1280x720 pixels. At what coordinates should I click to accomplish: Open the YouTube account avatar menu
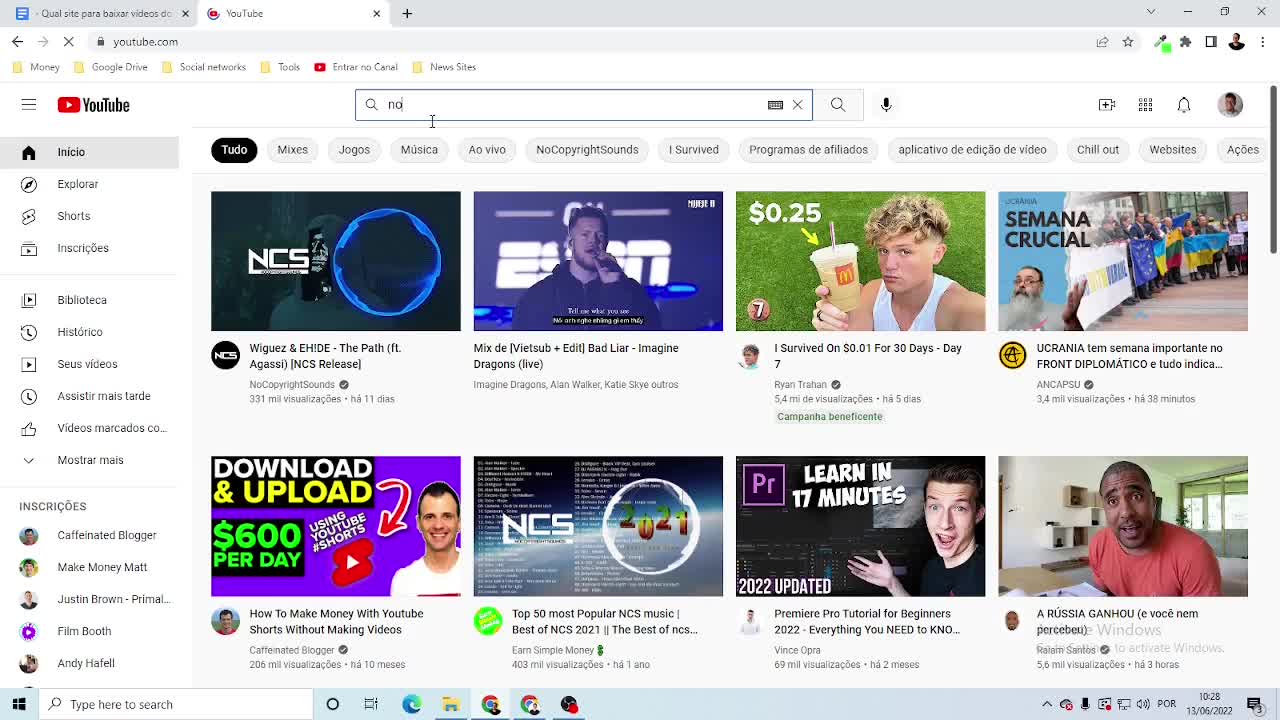click(1230, 105)
